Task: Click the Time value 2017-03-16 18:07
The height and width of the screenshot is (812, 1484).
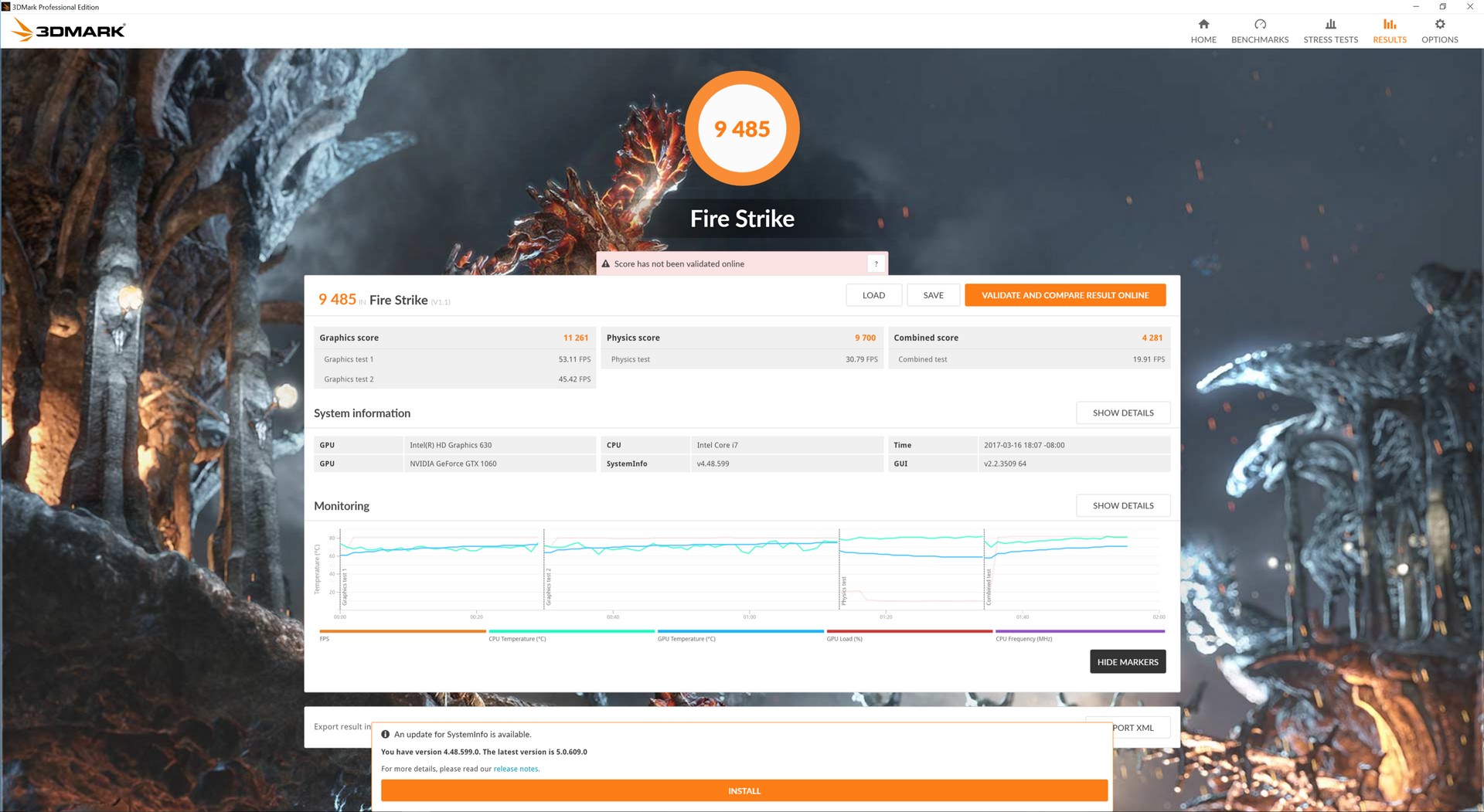Action: 1024,446
